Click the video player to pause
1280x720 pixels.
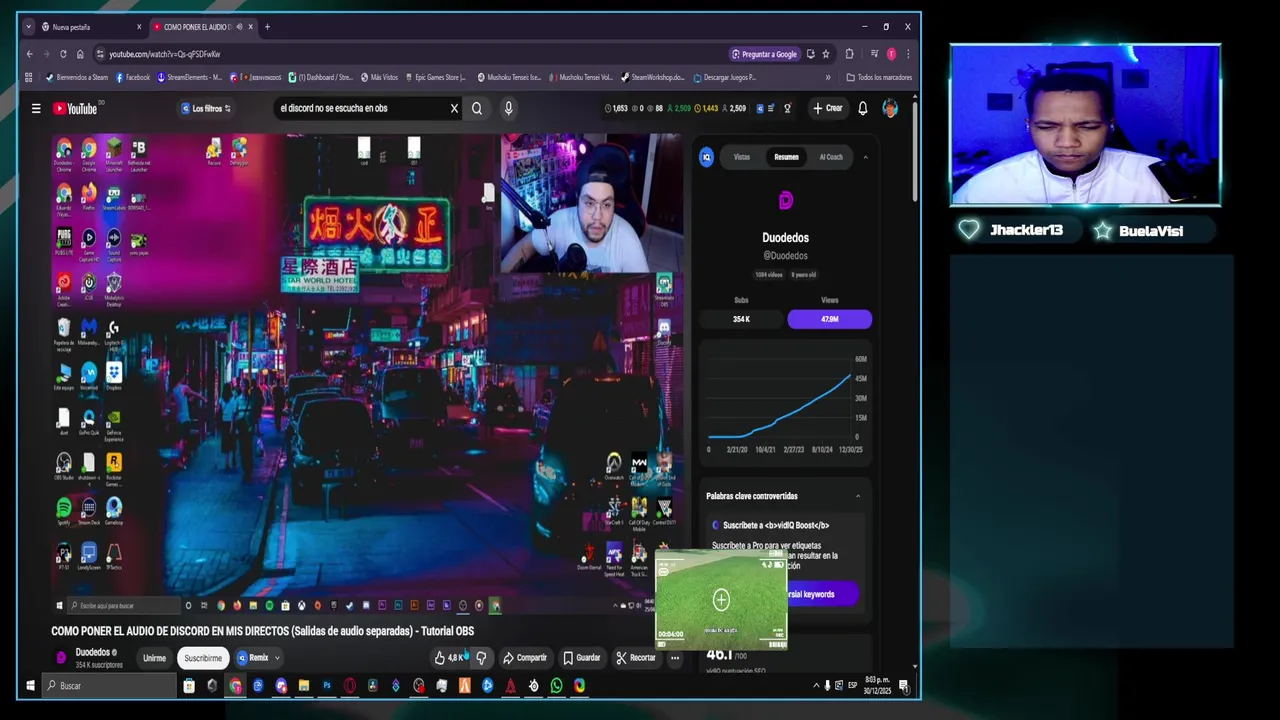(367, 373)
